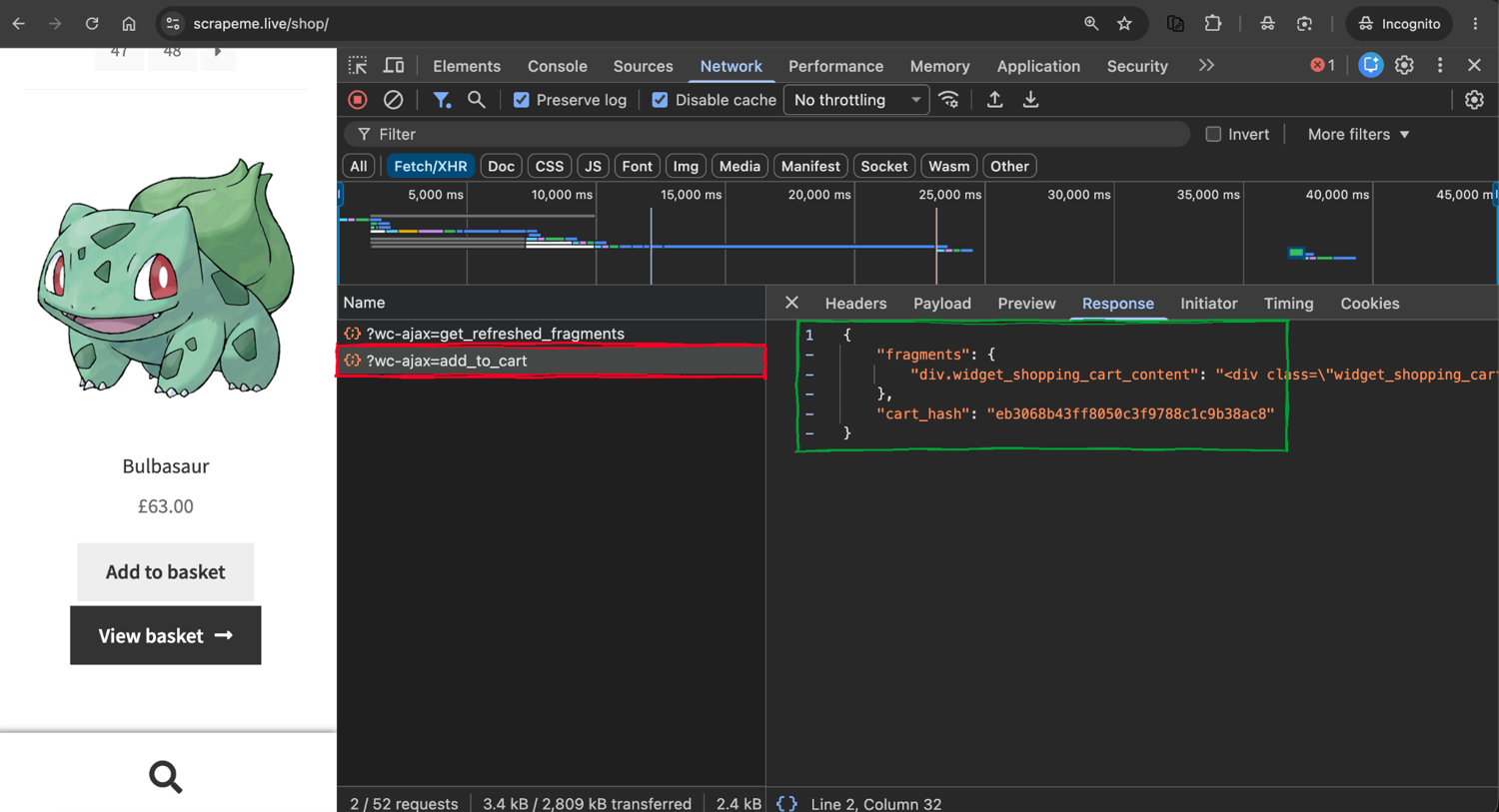Screen dimensions: 1499x812
Task: Toggle the Media type filter
Action: click(x=740, y=166)
